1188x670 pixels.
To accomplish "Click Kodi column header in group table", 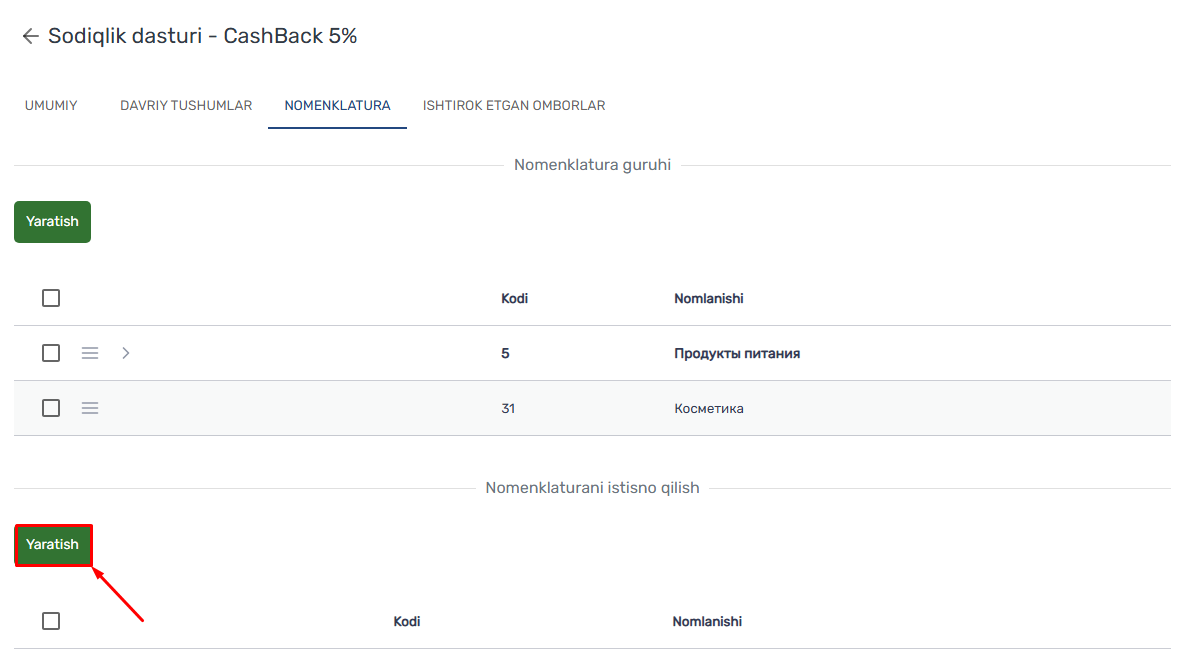I will click(x=514, y=299).
